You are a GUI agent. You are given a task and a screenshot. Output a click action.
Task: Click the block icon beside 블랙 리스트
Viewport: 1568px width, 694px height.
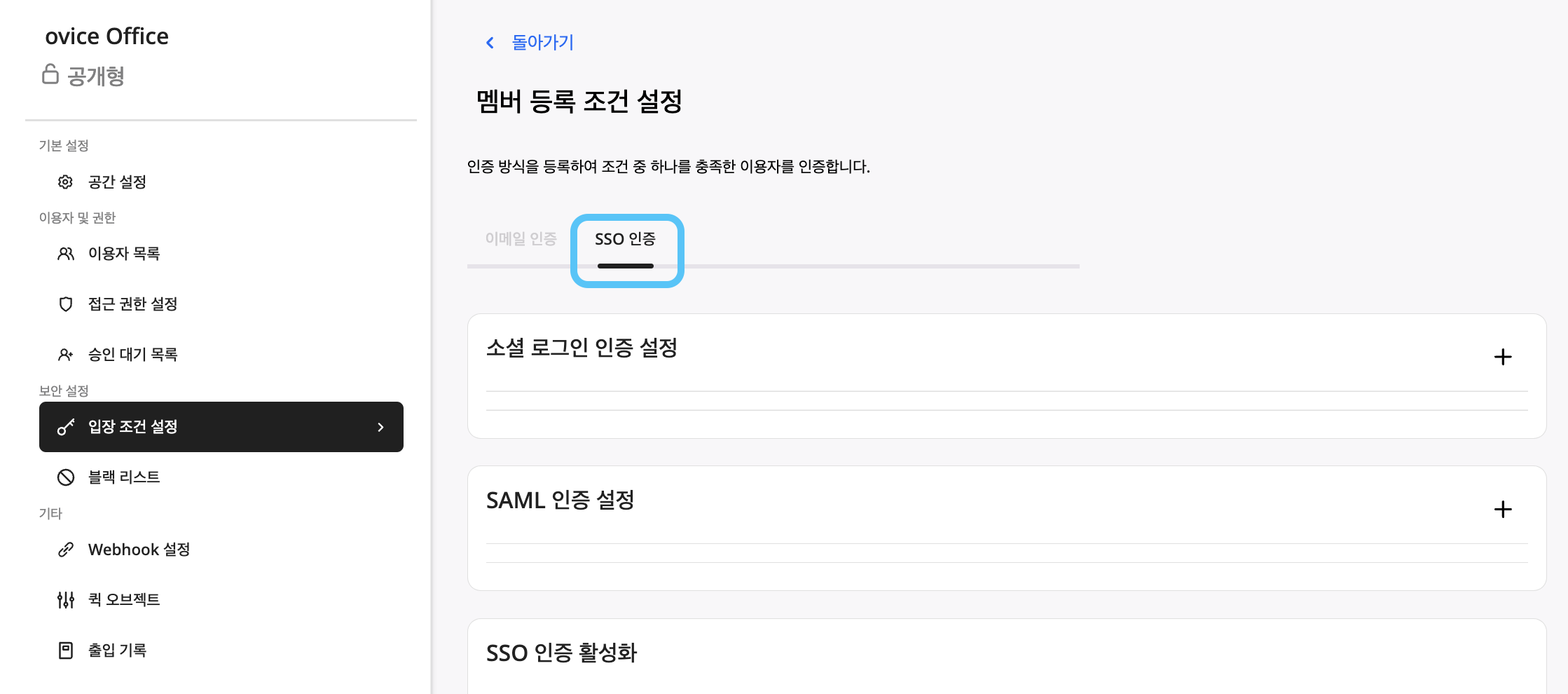65,477
